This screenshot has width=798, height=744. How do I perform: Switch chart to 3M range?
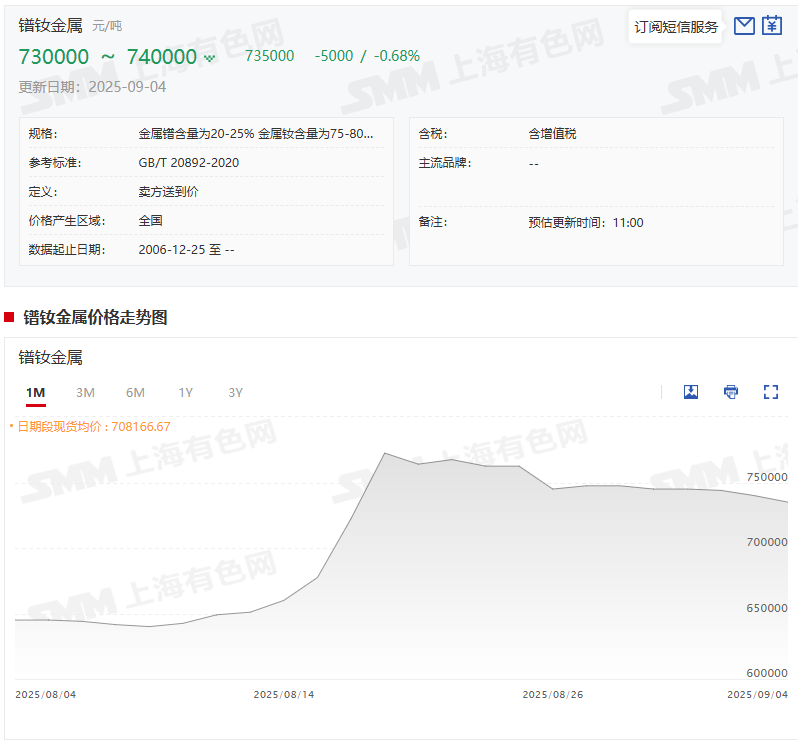point(85,393)
